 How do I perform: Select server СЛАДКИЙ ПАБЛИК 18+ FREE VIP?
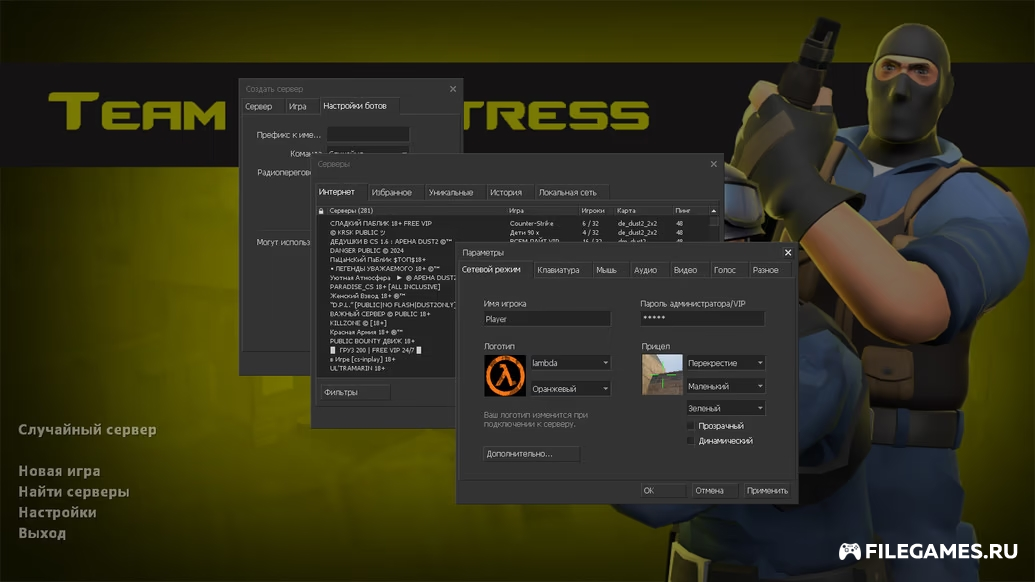point(381,224)
